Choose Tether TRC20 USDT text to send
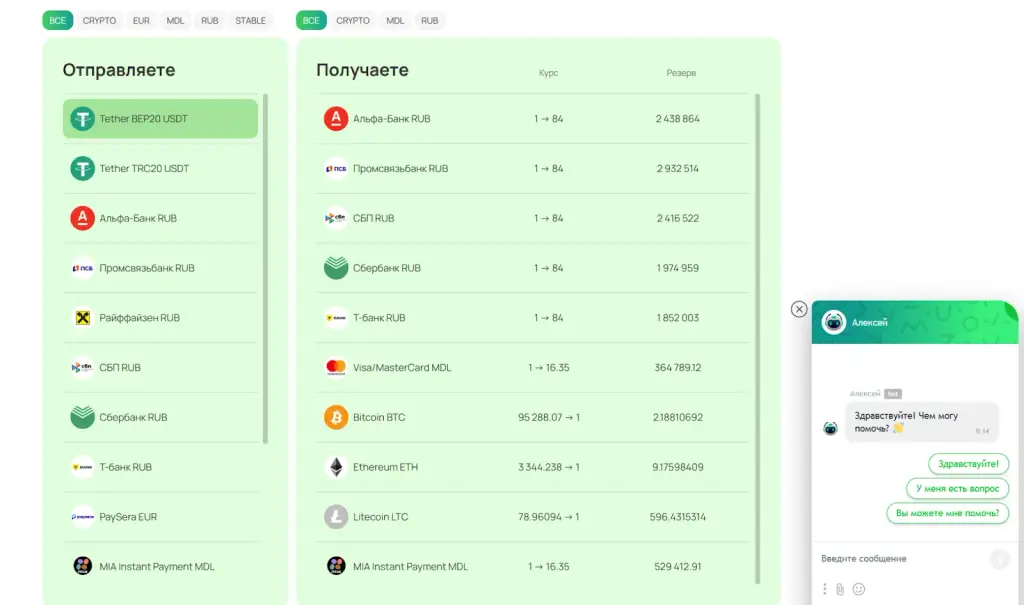The width and height of the screenshot is (1024, 605). [144, 169]
